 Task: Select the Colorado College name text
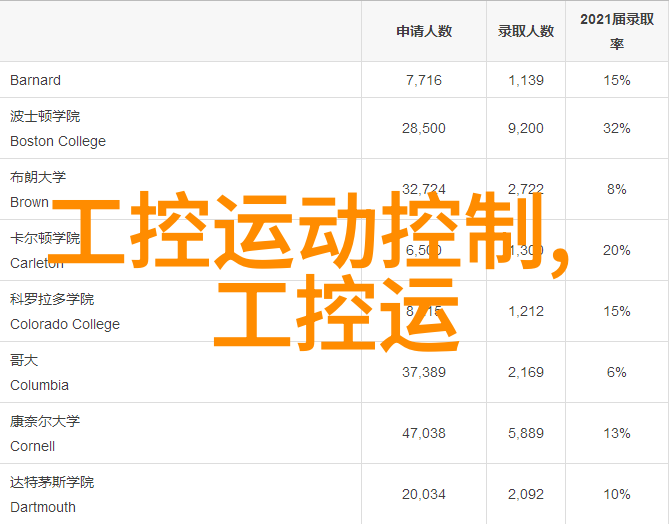point(65,324)
